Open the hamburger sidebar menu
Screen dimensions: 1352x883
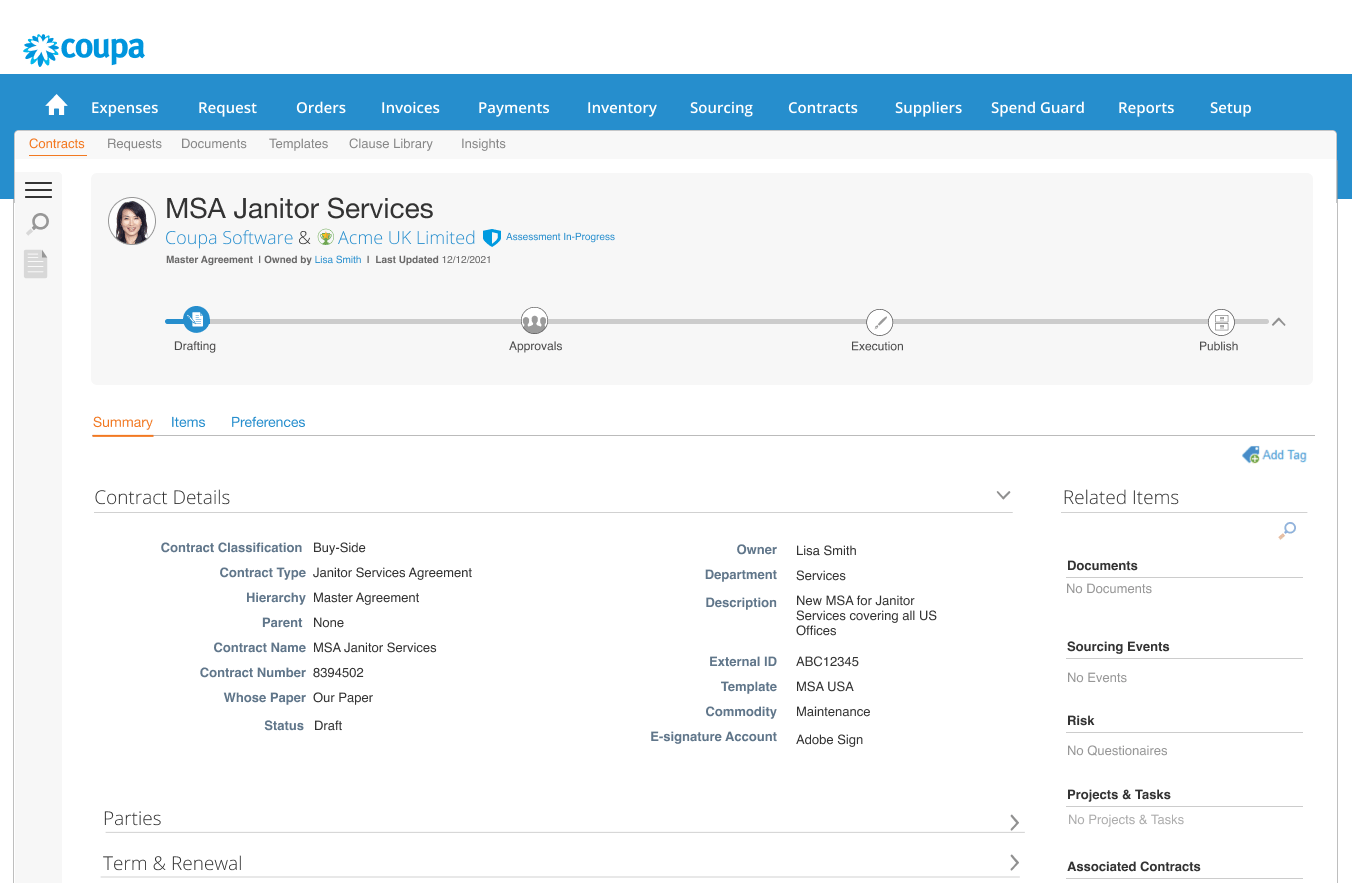(x=38, y=190)
